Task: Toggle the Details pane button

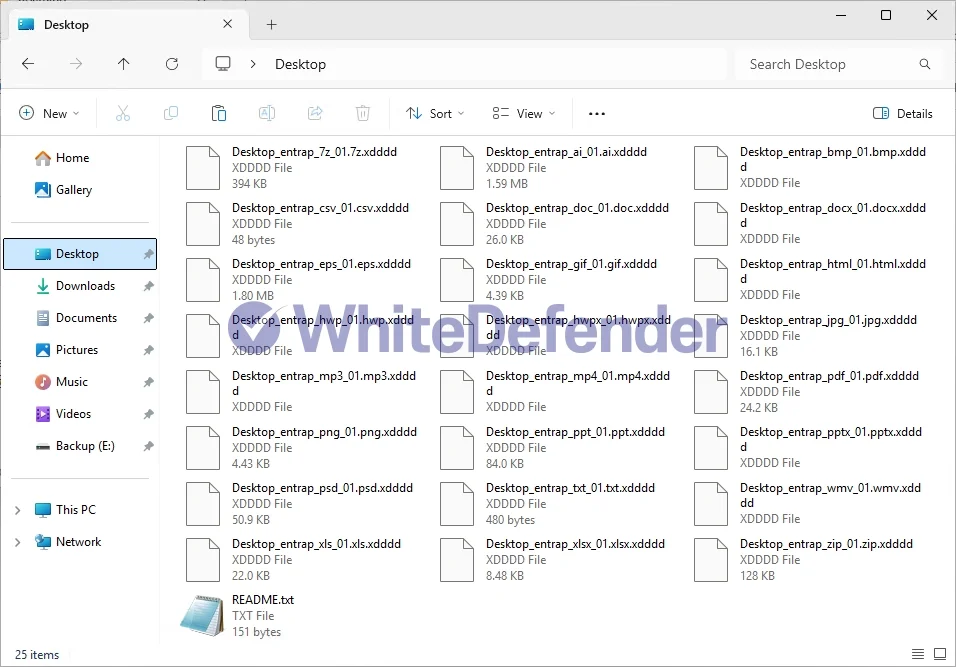Action: point(903,114)
